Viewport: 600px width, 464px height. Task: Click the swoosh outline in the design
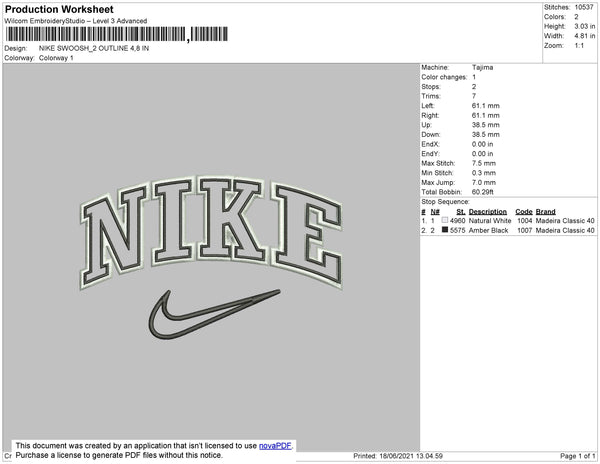tap(214, 314)
